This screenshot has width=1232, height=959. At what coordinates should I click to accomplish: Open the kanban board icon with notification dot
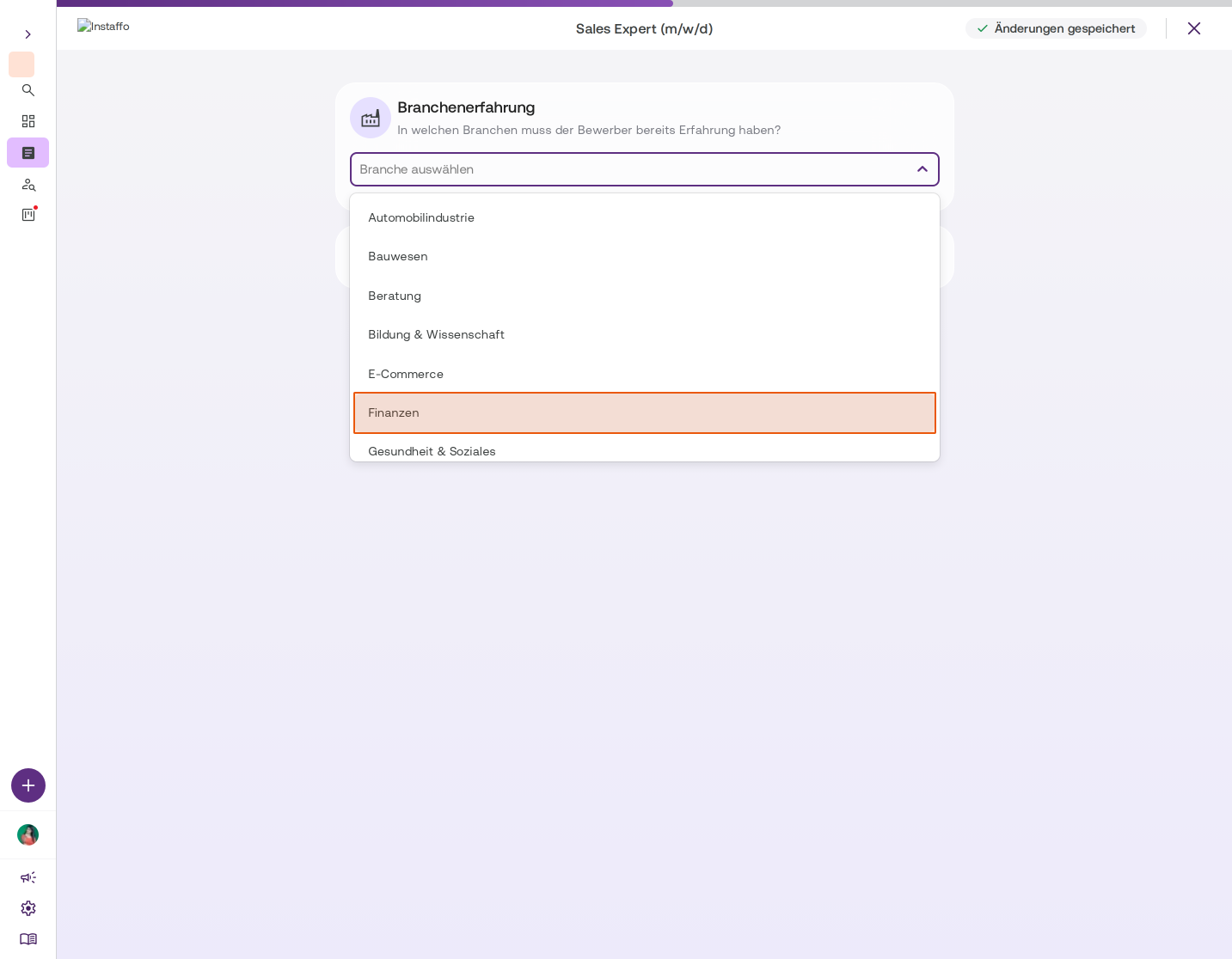pos(28,215)
